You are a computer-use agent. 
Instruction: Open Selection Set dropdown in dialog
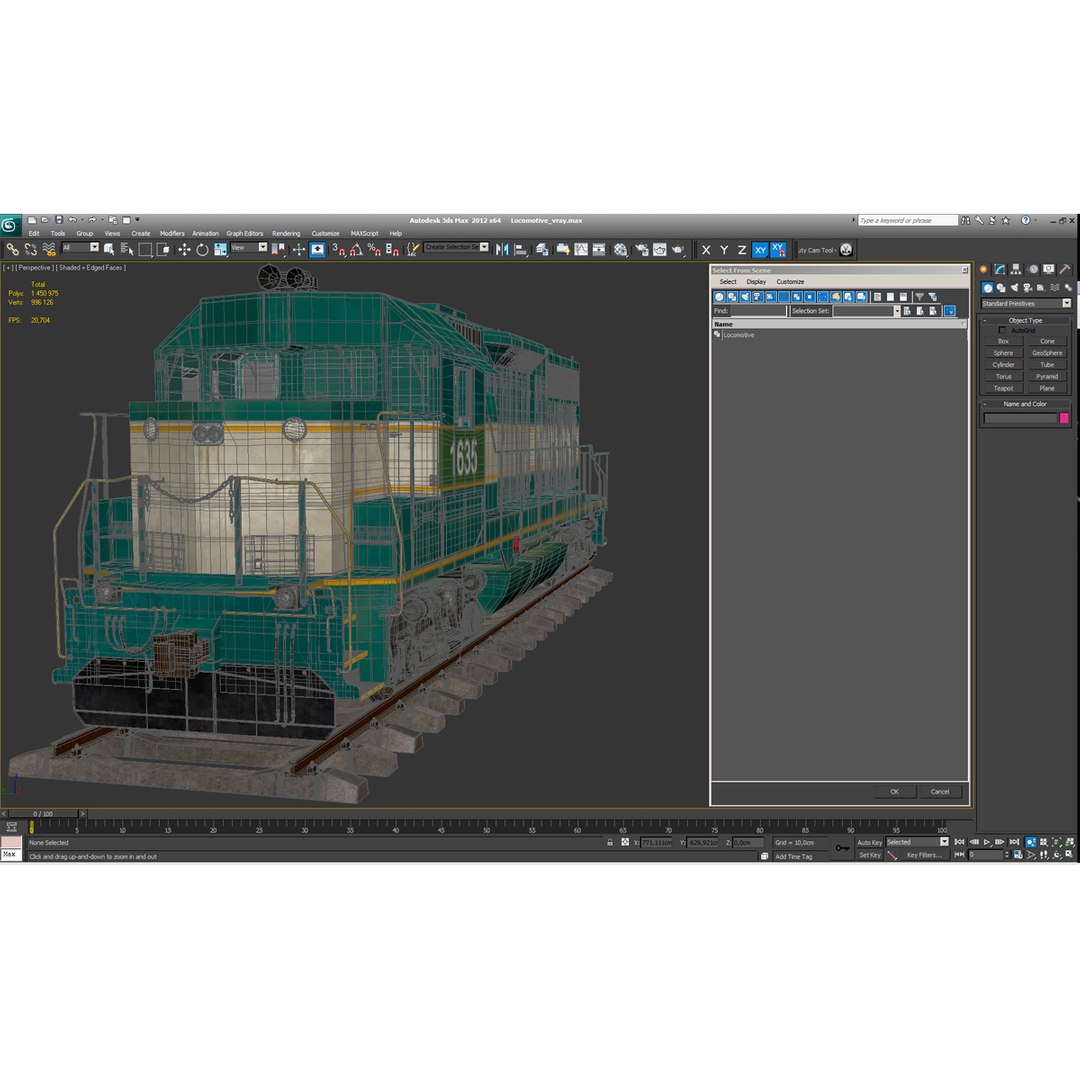point(866,311)
